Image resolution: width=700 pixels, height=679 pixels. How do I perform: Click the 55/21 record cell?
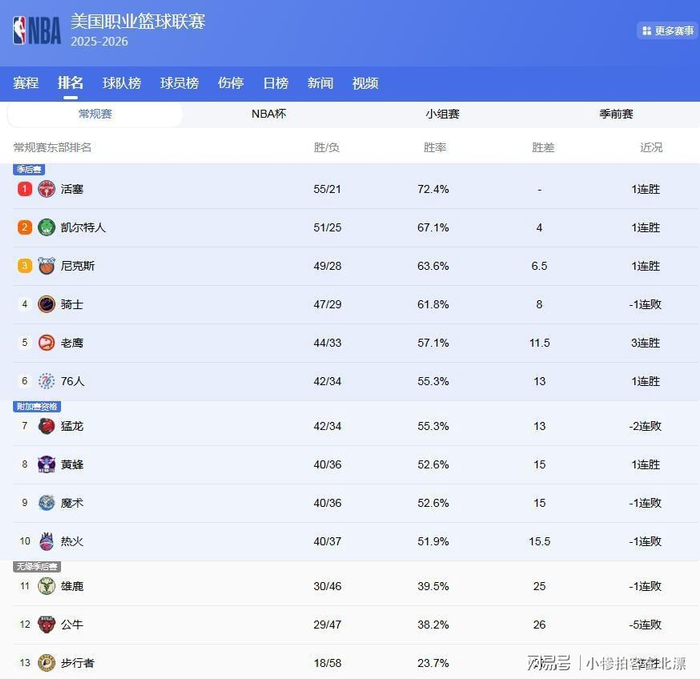tap(327, 189)
